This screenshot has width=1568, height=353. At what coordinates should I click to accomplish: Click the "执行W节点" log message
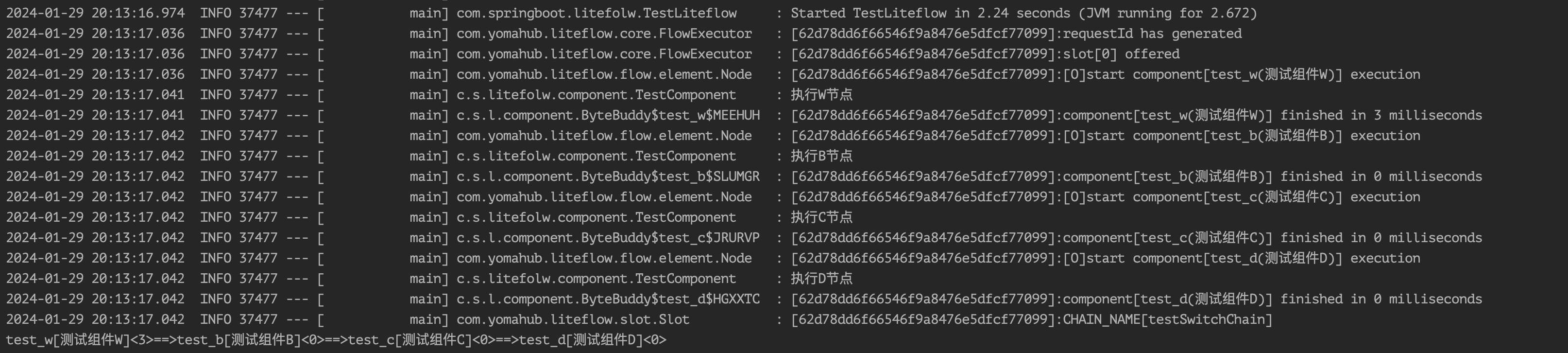point(821,95)
